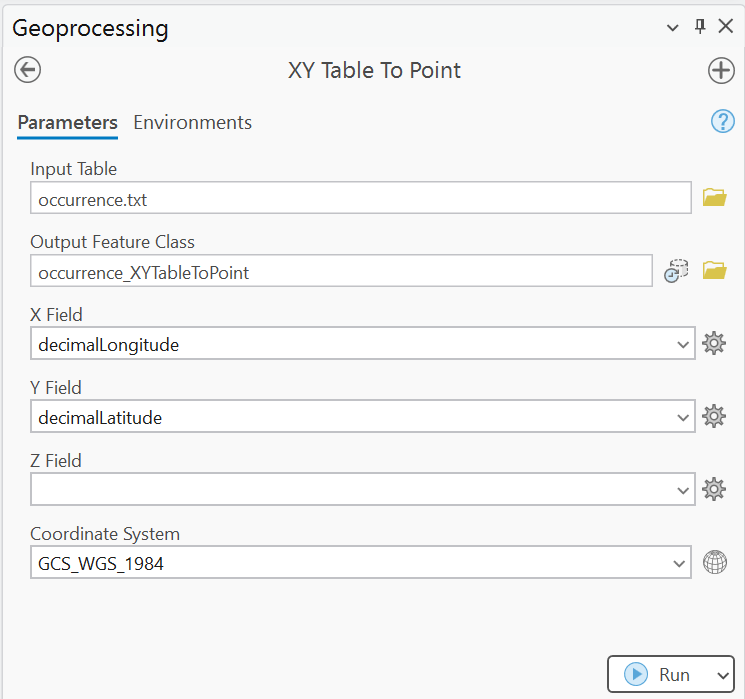This screenshot has width=745, height=699.
Task: Expand the X Field dropdown
Action: (683, 344)
